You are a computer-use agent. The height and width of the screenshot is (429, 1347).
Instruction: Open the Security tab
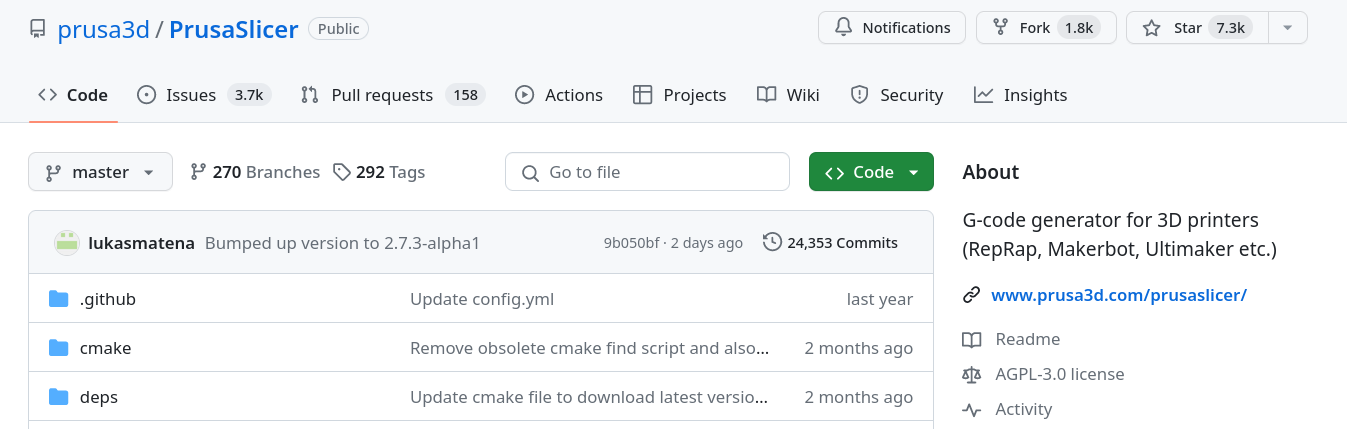pyautogui.click(x=897, y=95)
